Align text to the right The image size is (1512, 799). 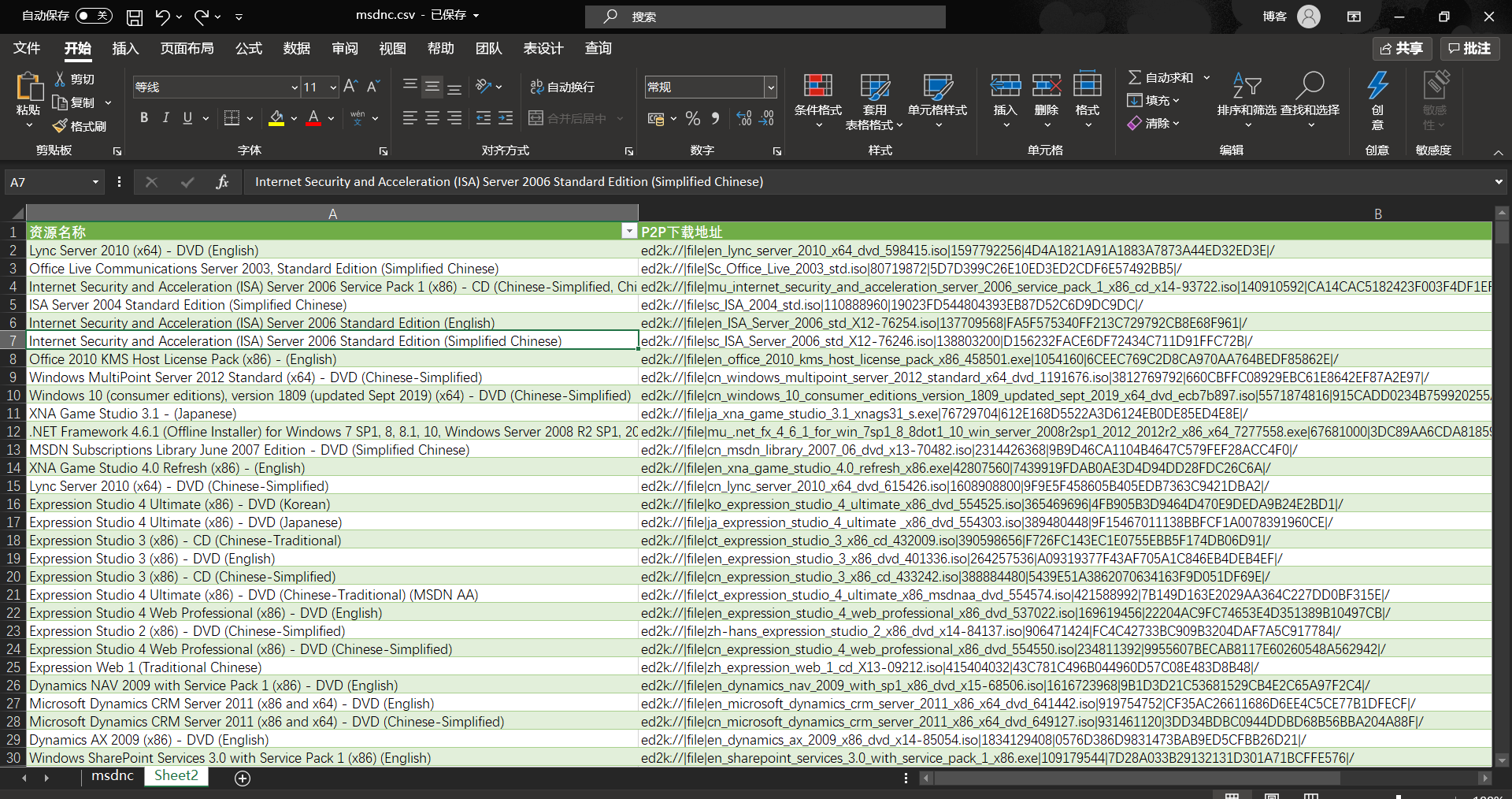(454, 118)
